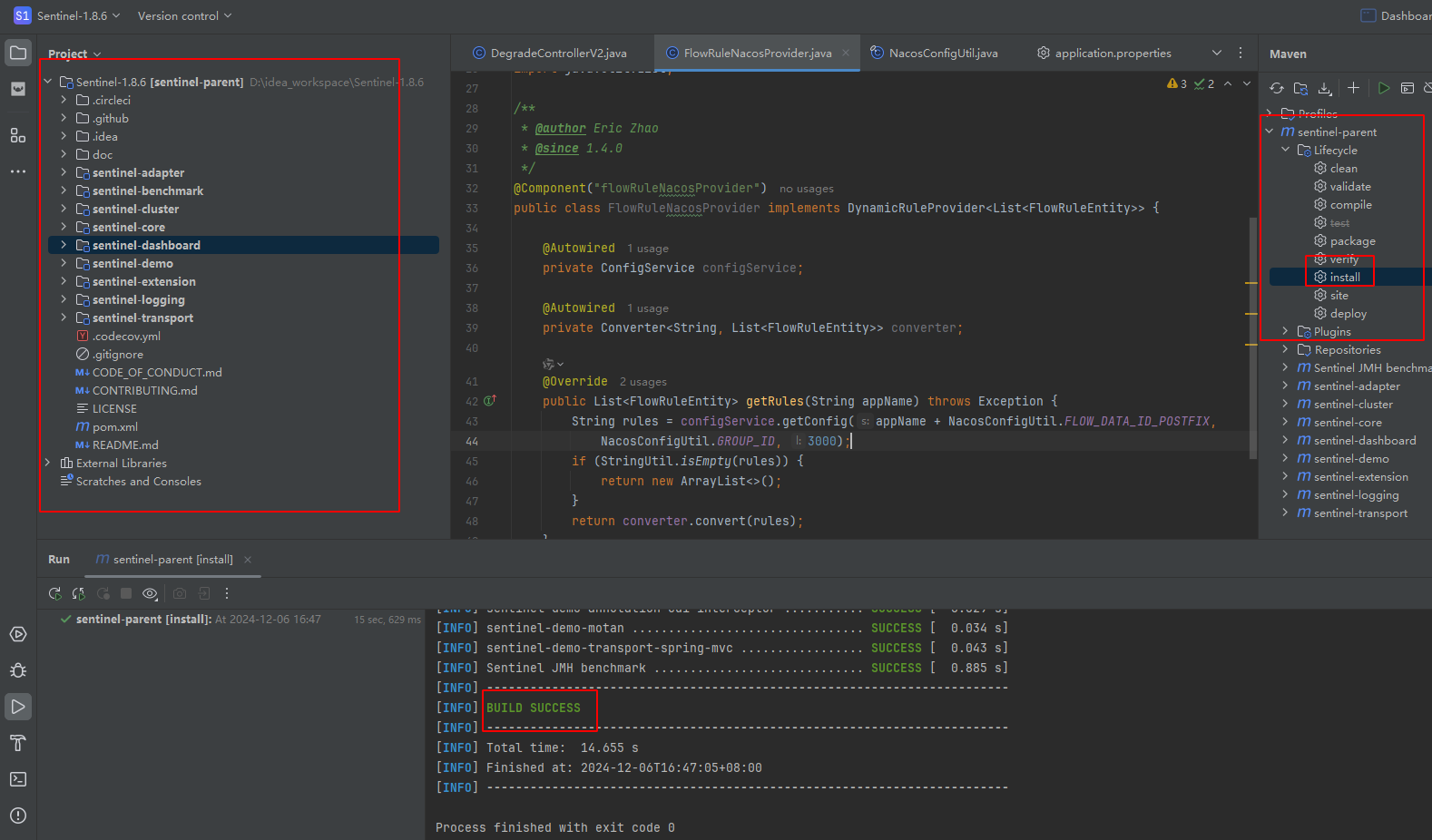The height and width of the screenshot is (840, 1432).
Task: Open README.md in Project tree
Action: coord(117,444)
